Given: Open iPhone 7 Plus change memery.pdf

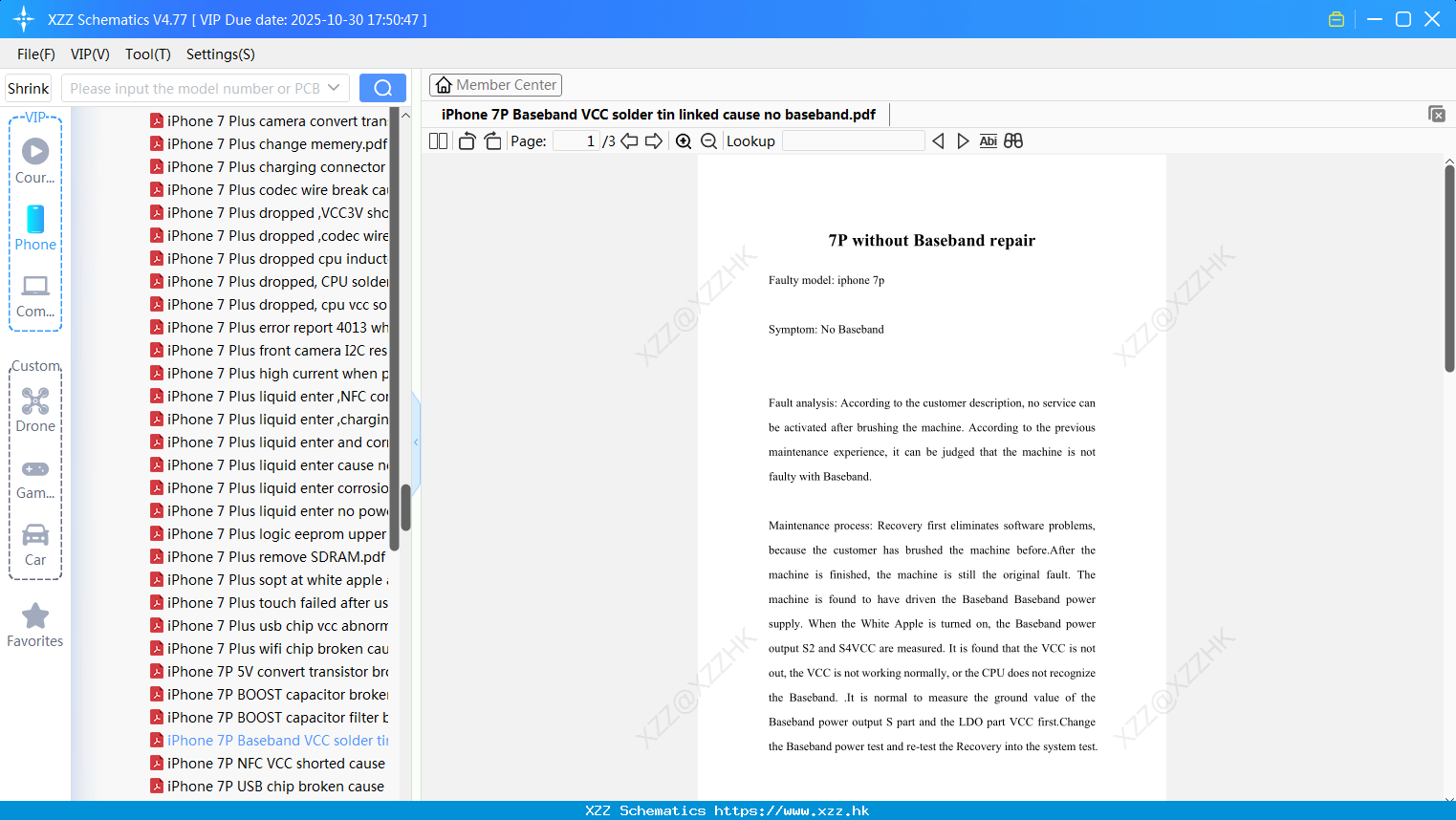Looking at the screenshot, I should pyautogui.click(x=269, y=144).
